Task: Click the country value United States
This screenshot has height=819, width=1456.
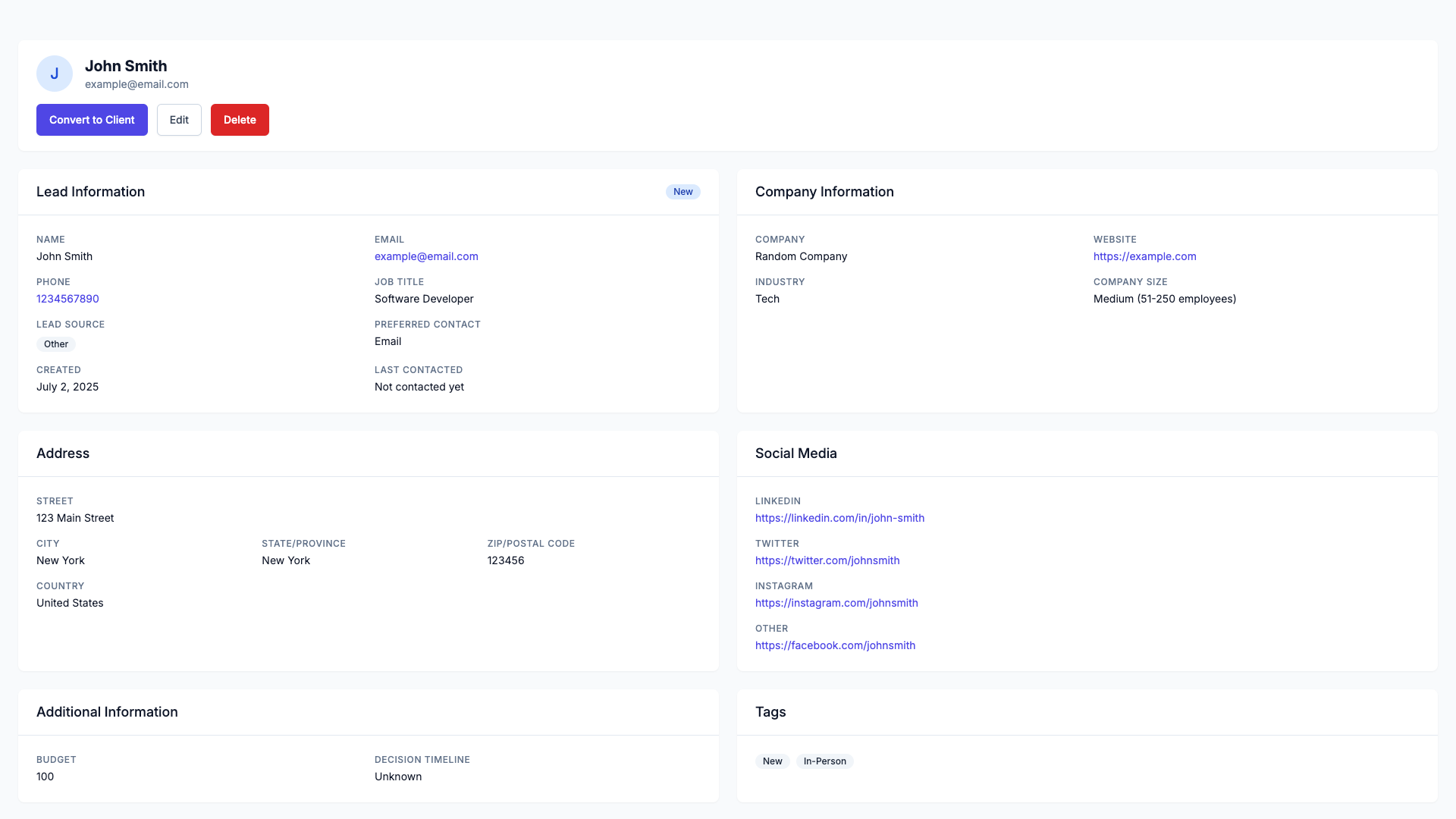Action: [x=70, y=603]
